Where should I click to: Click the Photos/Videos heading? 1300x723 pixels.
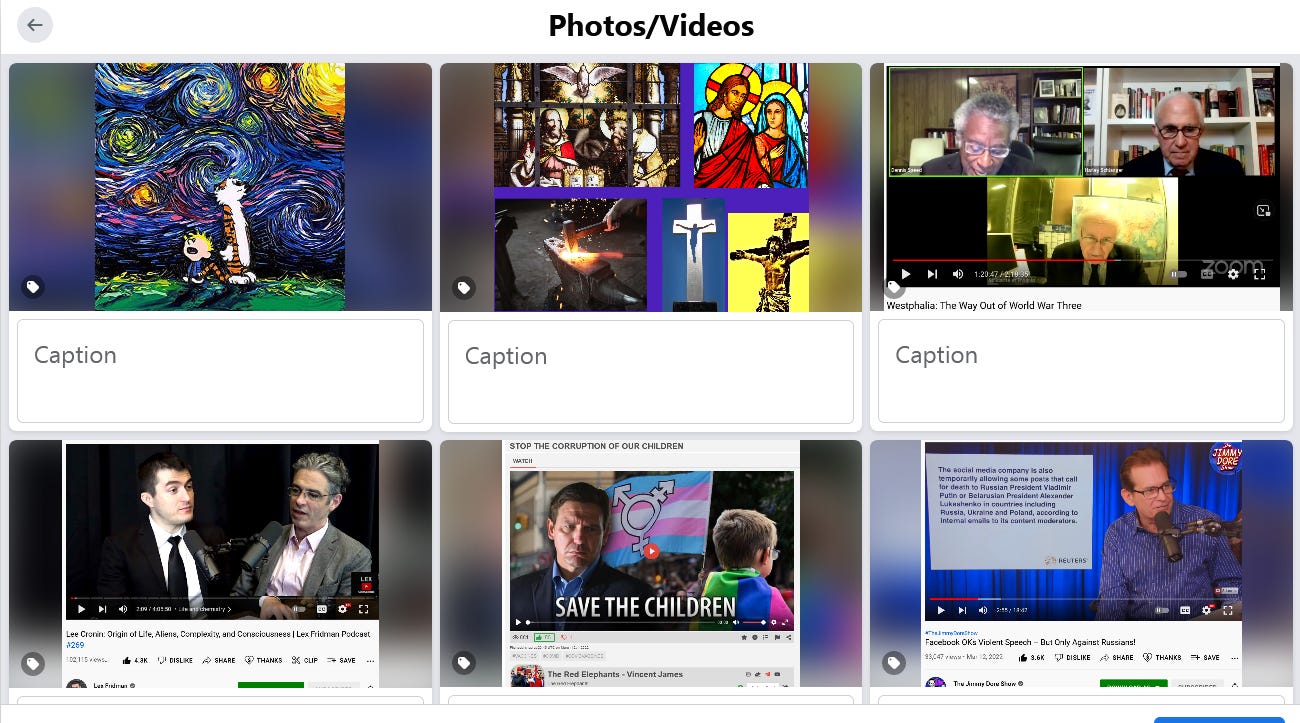(x=651, y=25)
